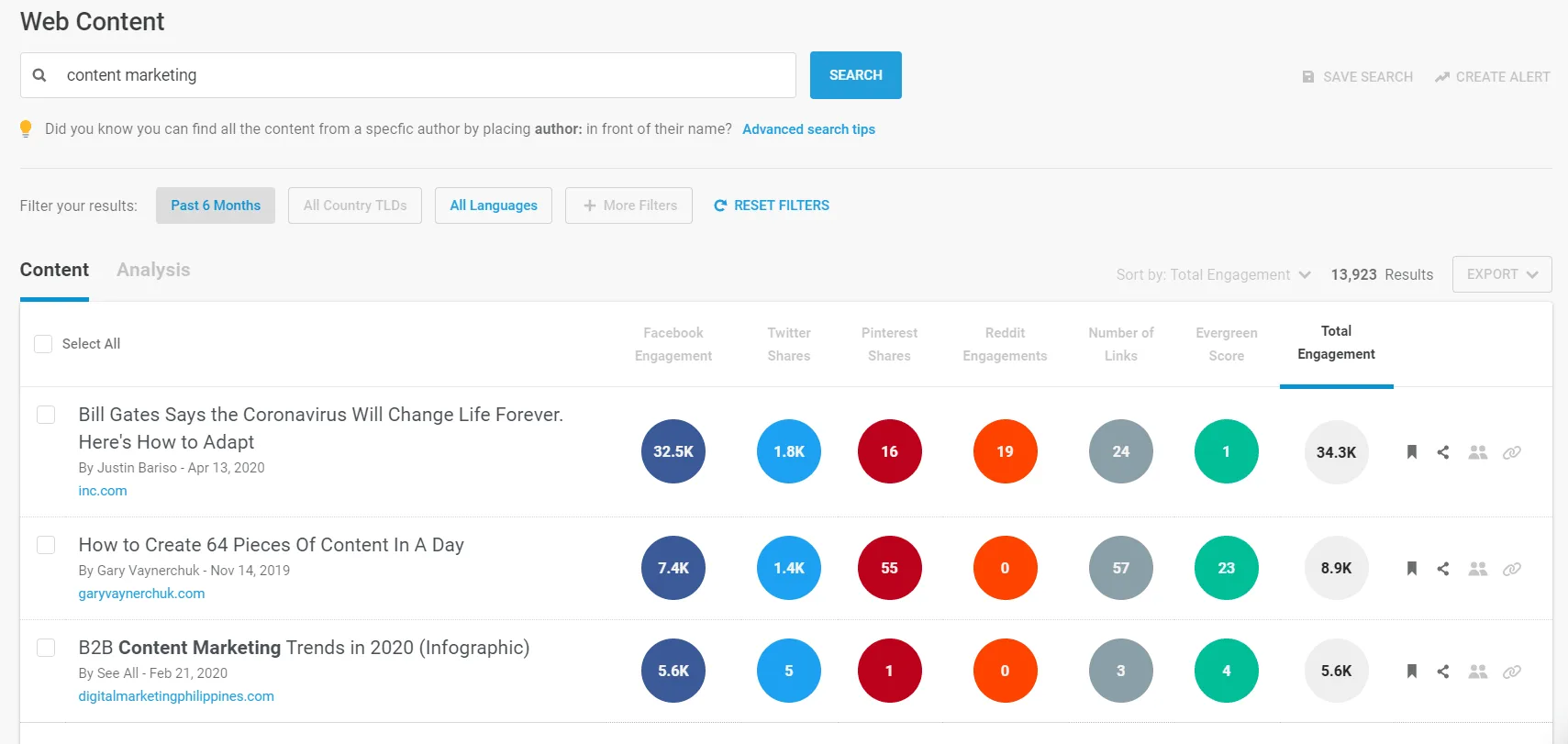View backlinks of 64 Pieces article
Image resolution: width=1568 pixels, height=744 pixels.
coord(1512,569)
